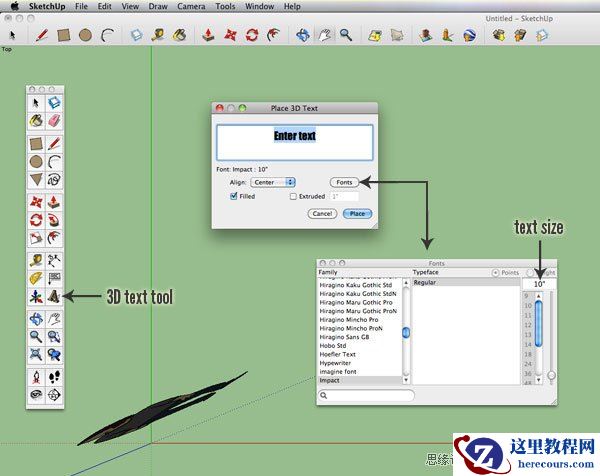
Task: Select the Arc tool in the top toolbar
Action: [x=108, y=35]
